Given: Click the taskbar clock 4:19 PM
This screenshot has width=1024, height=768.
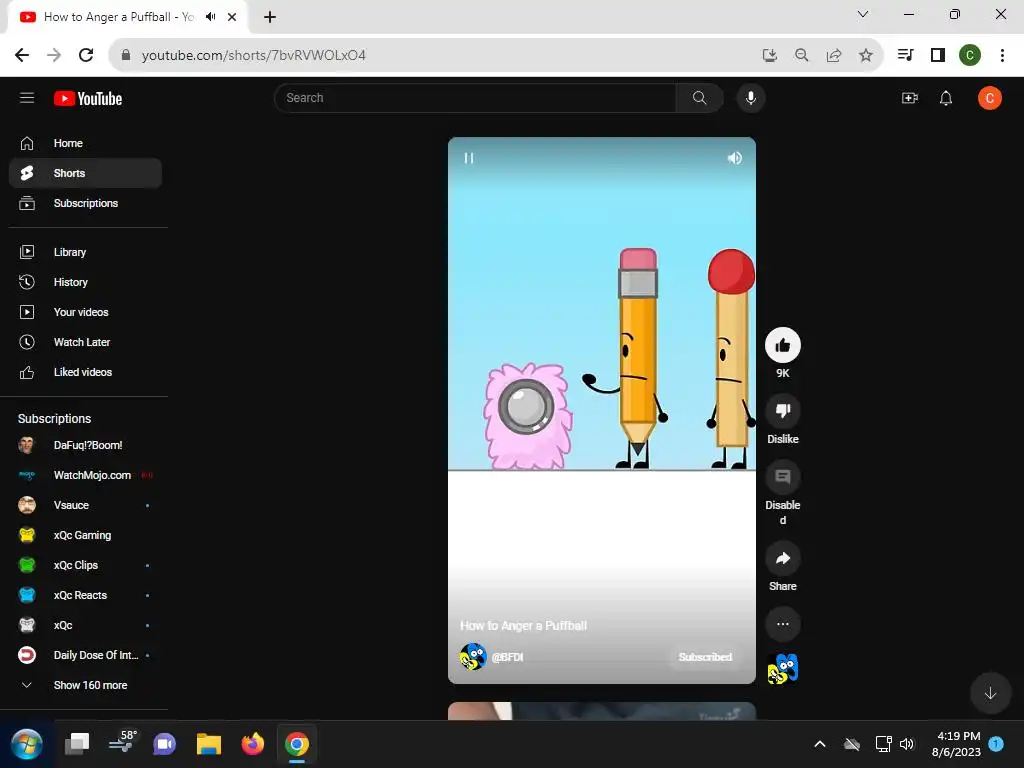Looking at the screenshot, I should point(957,736).
